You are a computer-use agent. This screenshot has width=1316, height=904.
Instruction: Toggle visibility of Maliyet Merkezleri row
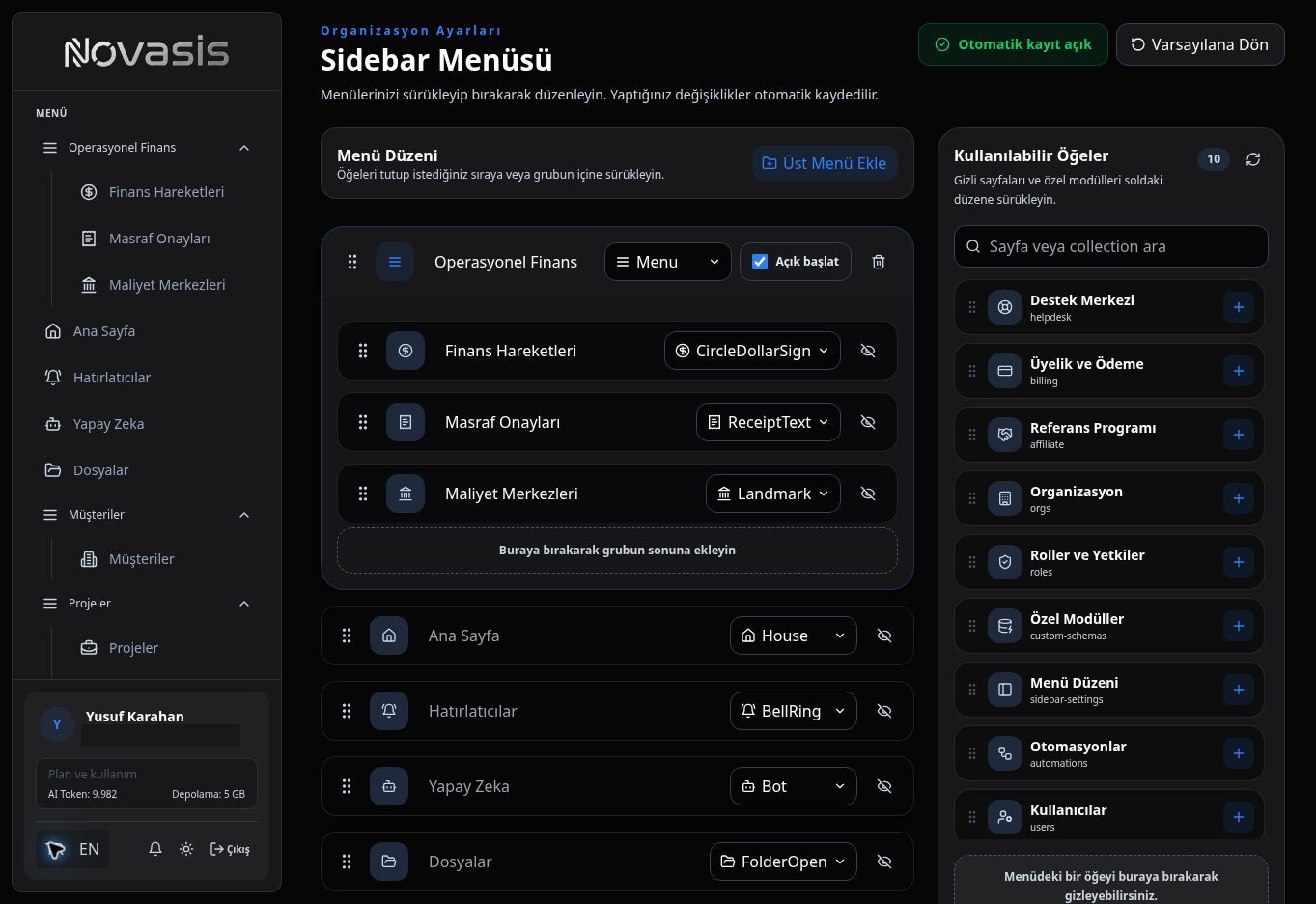tap(868, 494)
